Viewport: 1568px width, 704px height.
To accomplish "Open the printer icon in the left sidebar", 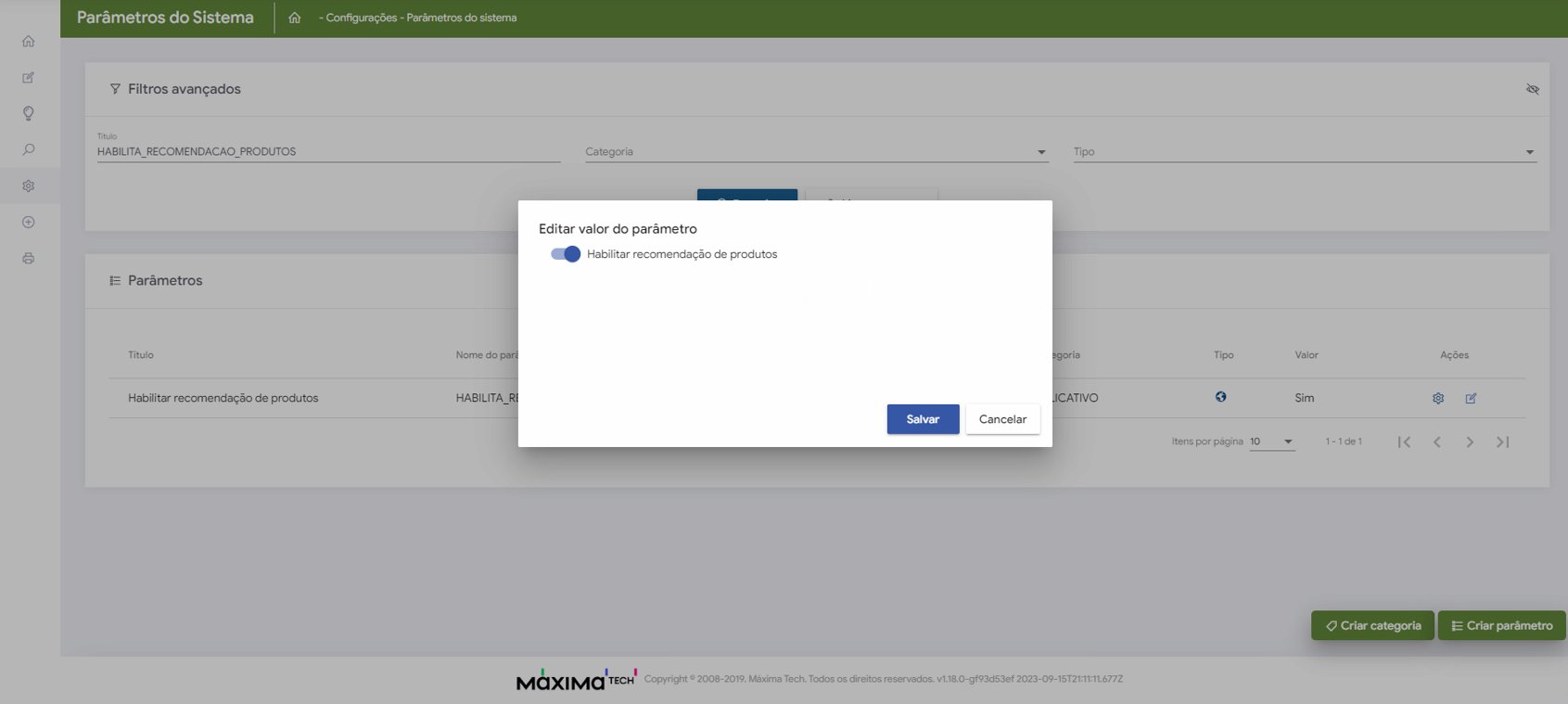I will point(29,259).
